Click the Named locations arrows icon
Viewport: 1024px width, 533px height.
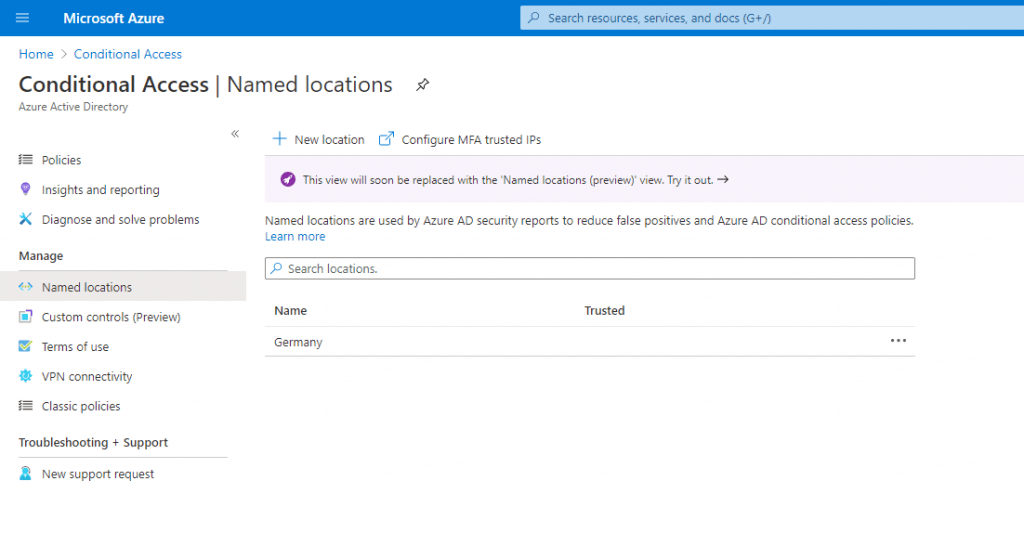click(25, 287)
